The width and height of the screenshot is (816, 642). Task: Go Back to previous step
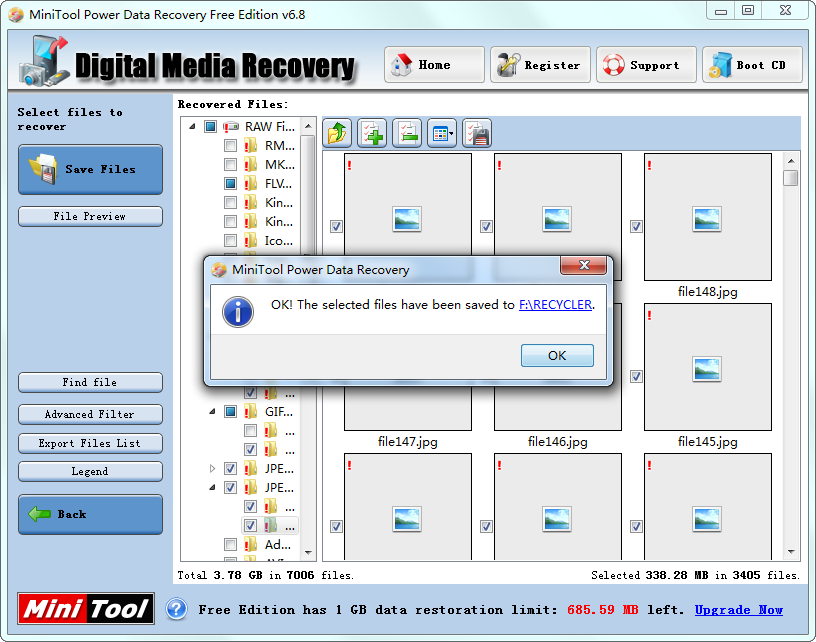coord(91,515)
